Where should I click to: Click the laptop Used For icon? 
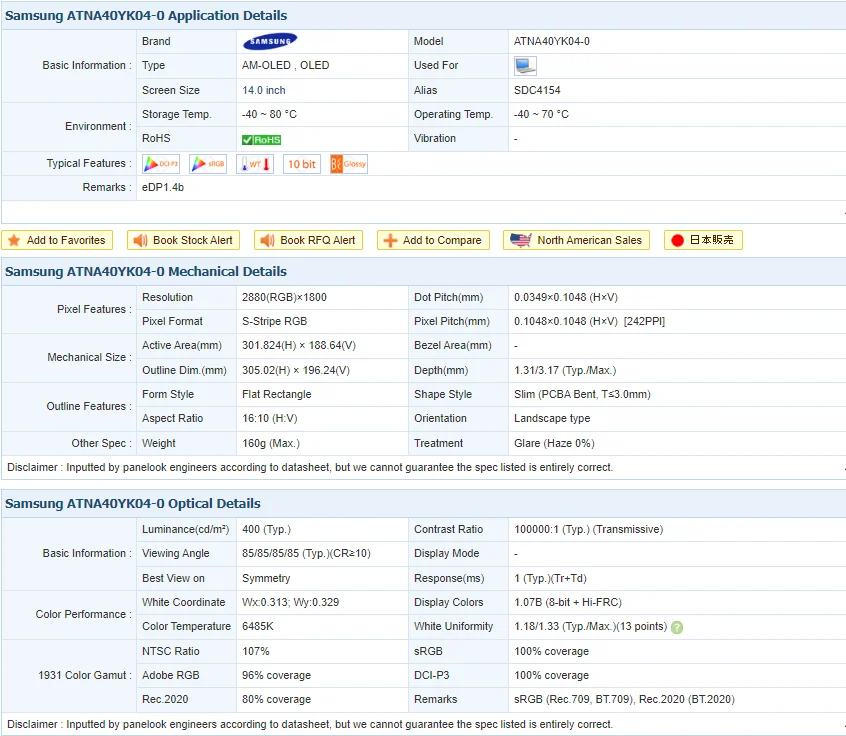[525, 66]
